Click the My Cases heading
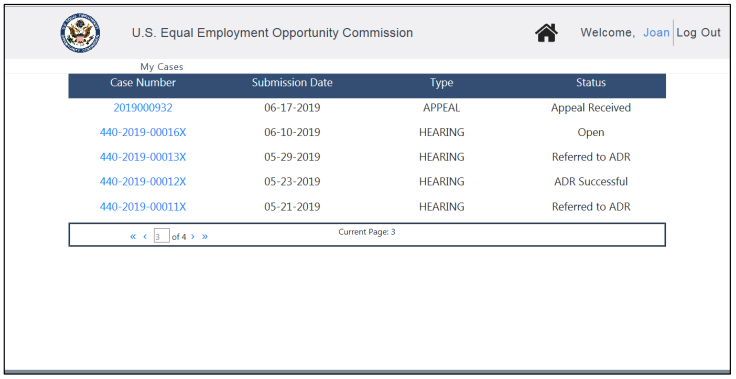The width and height of the screenshot is (736, 379). tap(161, 67)
